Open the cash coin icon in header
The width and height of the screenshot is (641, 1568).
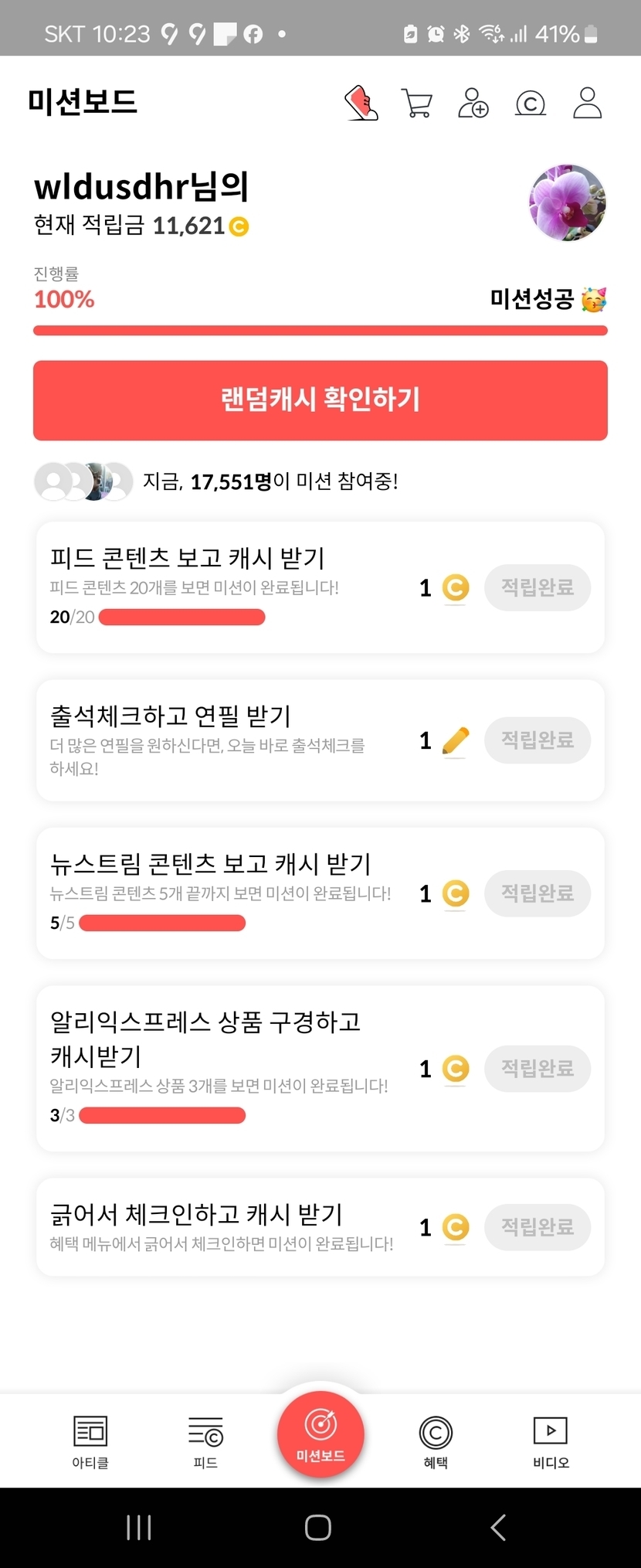point(531,103)
